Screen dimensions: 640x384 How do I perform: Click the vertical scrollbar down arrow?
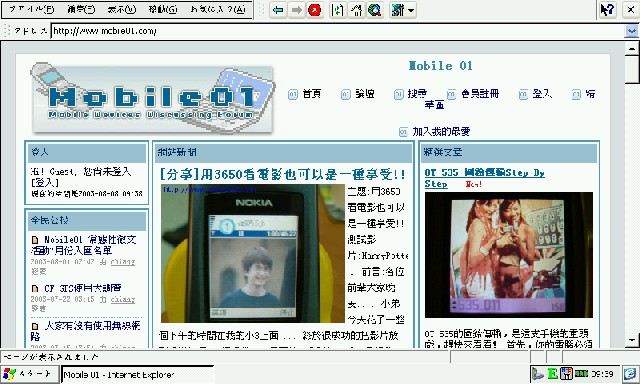point(632,340)
